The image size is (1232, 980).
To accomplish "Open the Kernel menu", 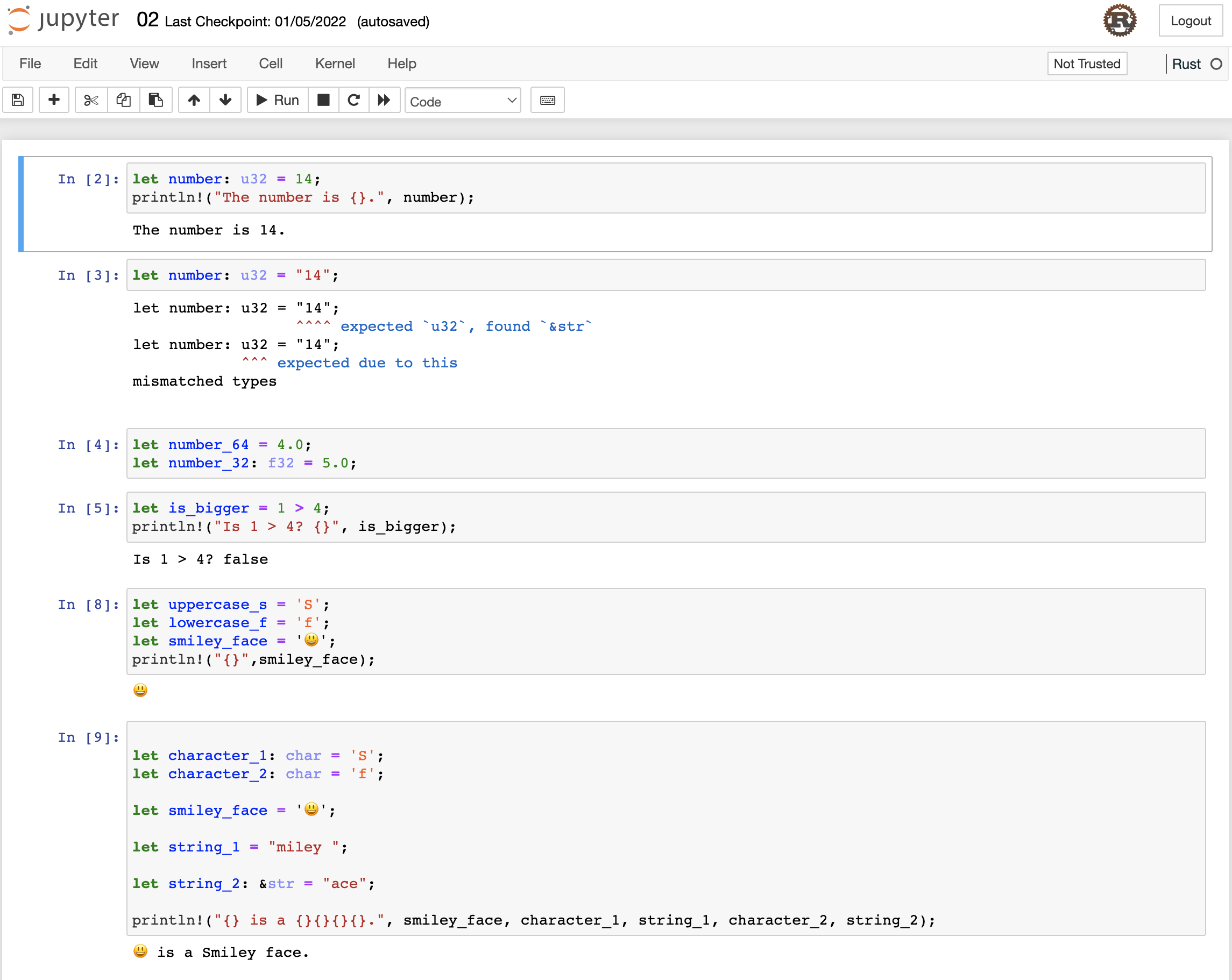I will 335,63.
